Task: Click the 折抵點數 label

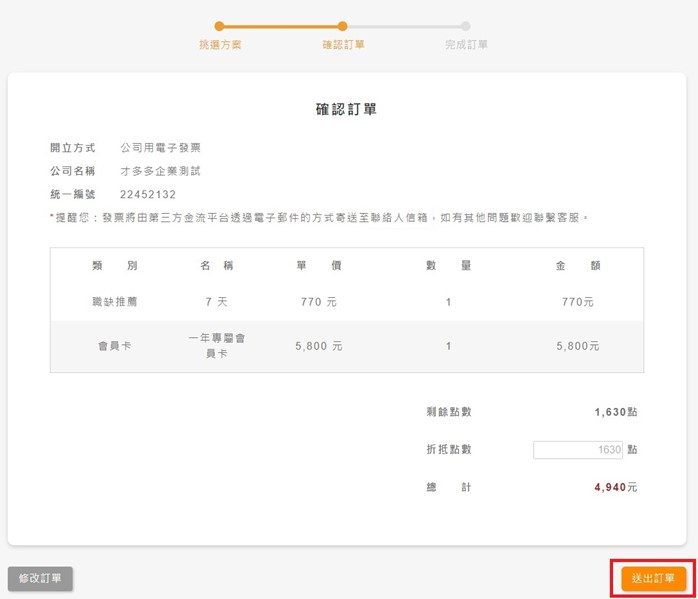Action: pos(449,449)
